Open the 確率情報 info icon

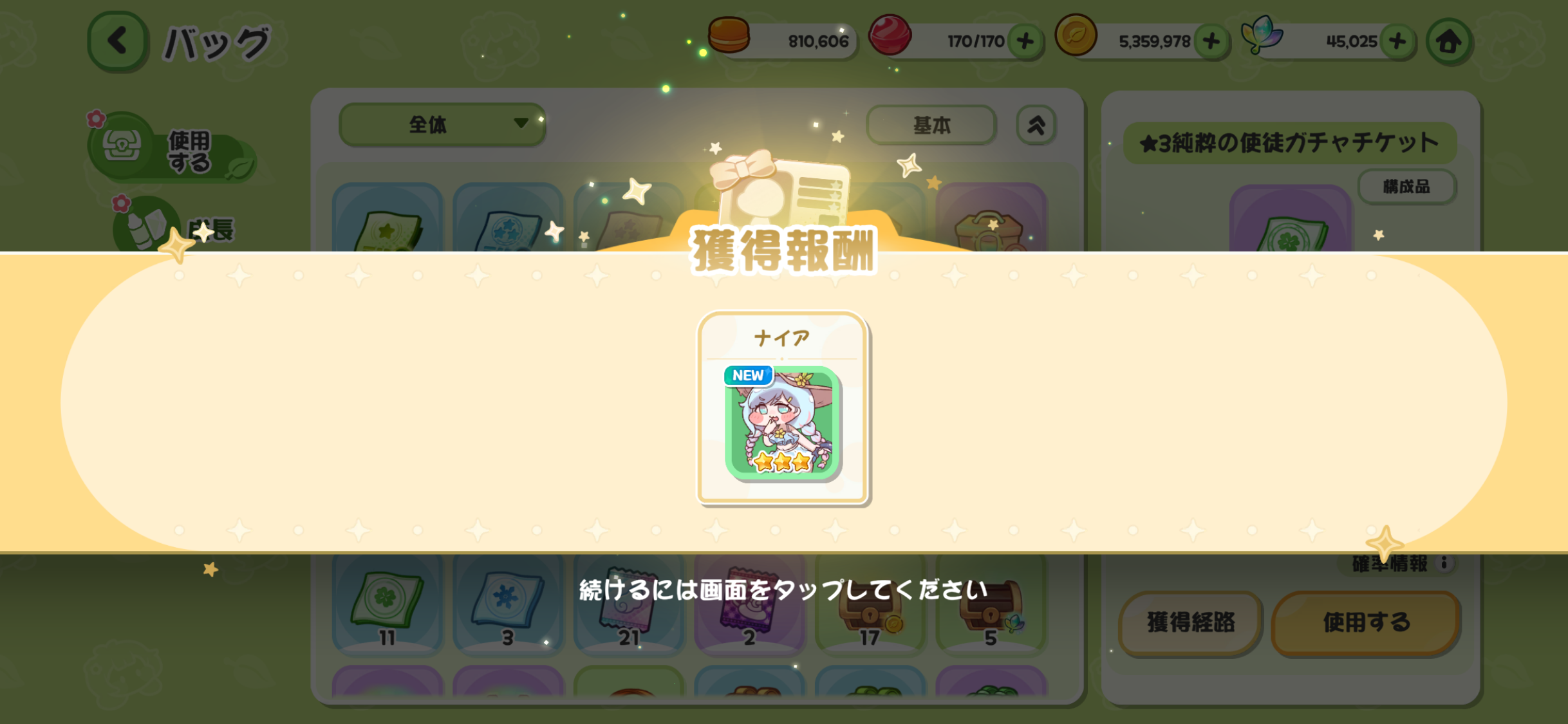pyautogui.click(x=1444, y=563)
